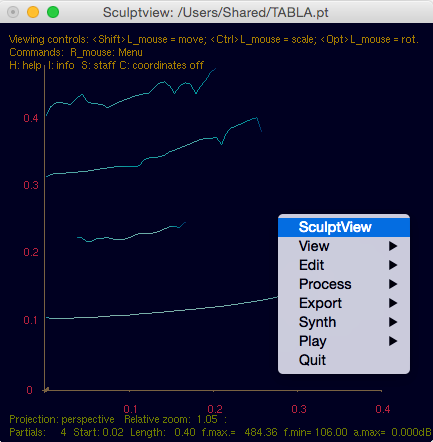Image resolution: width=433 pixels, height=442 pixels.
Task: Click the SculptView menu header
Action: point(344,227)
